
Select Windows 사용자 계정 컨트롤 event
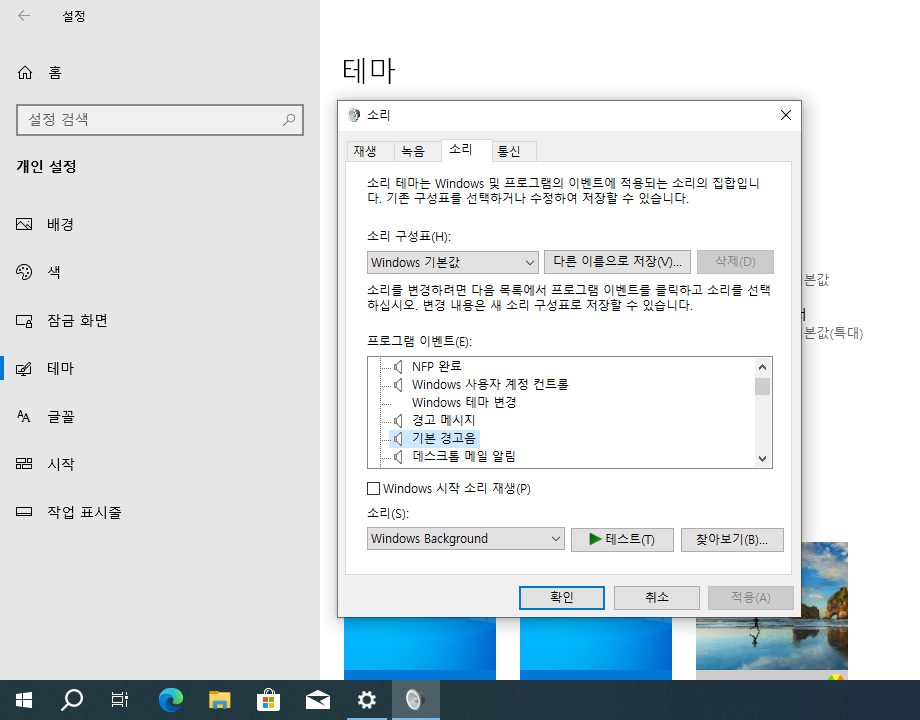pyautogui.click(x=490, y=385)
